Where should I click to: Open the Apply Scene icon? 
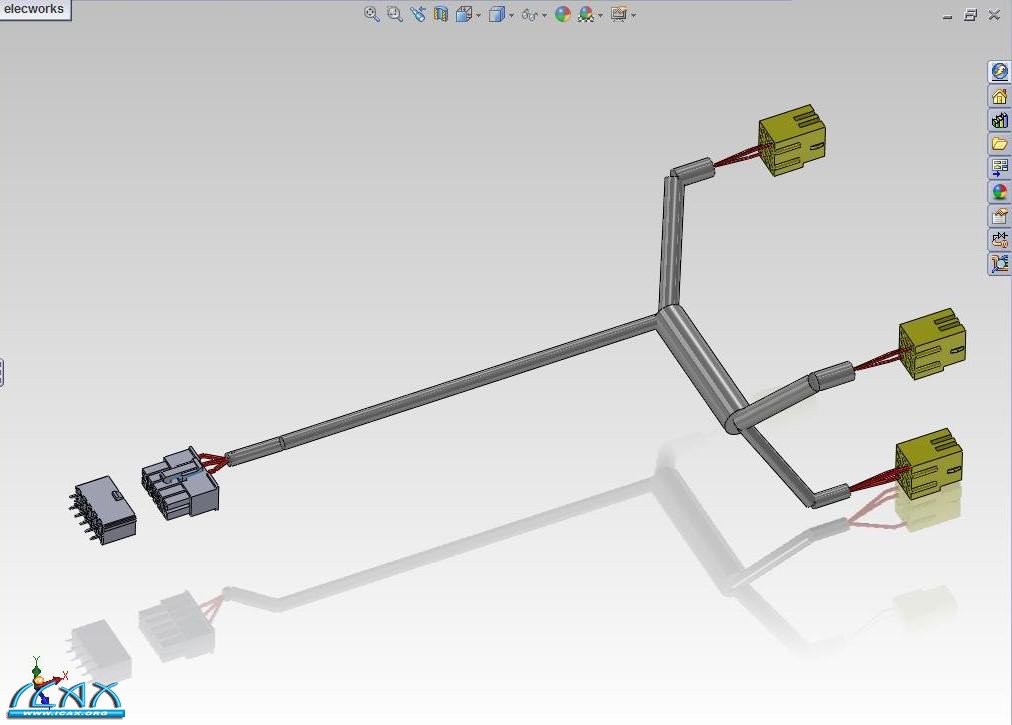[585, 14]
